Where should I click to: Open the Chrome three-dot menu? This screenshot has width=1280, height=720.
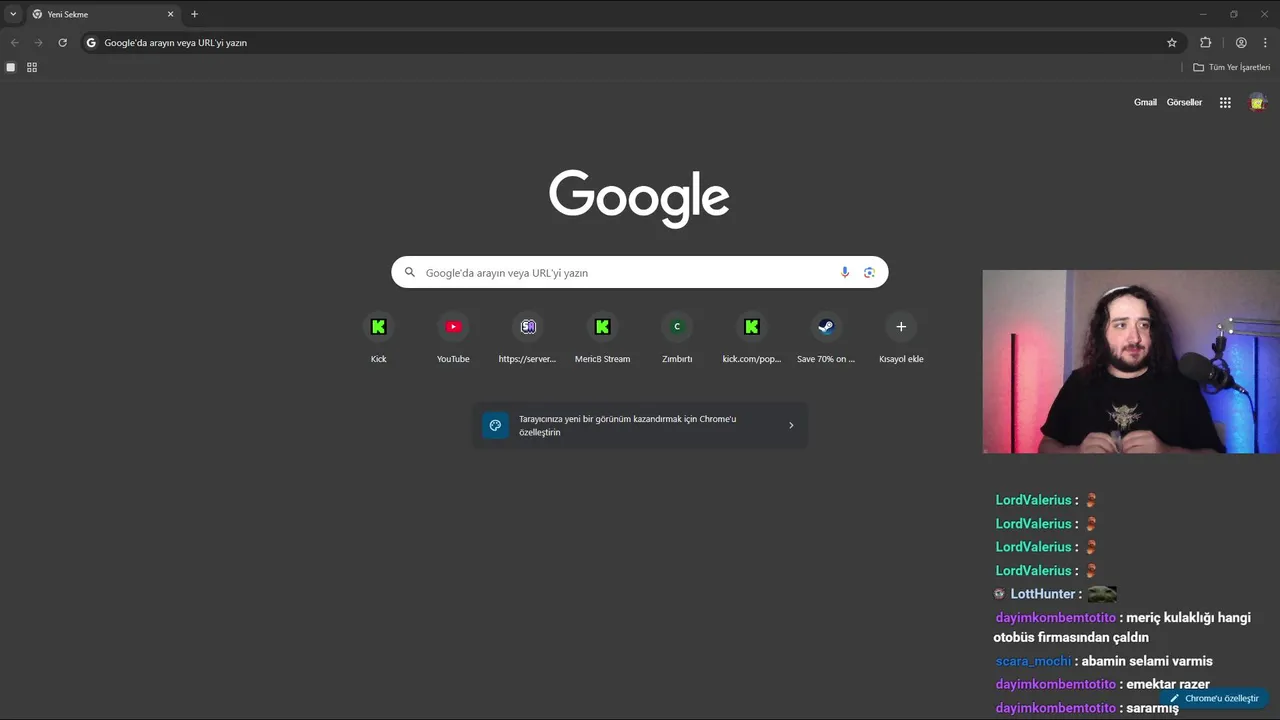1265,43
